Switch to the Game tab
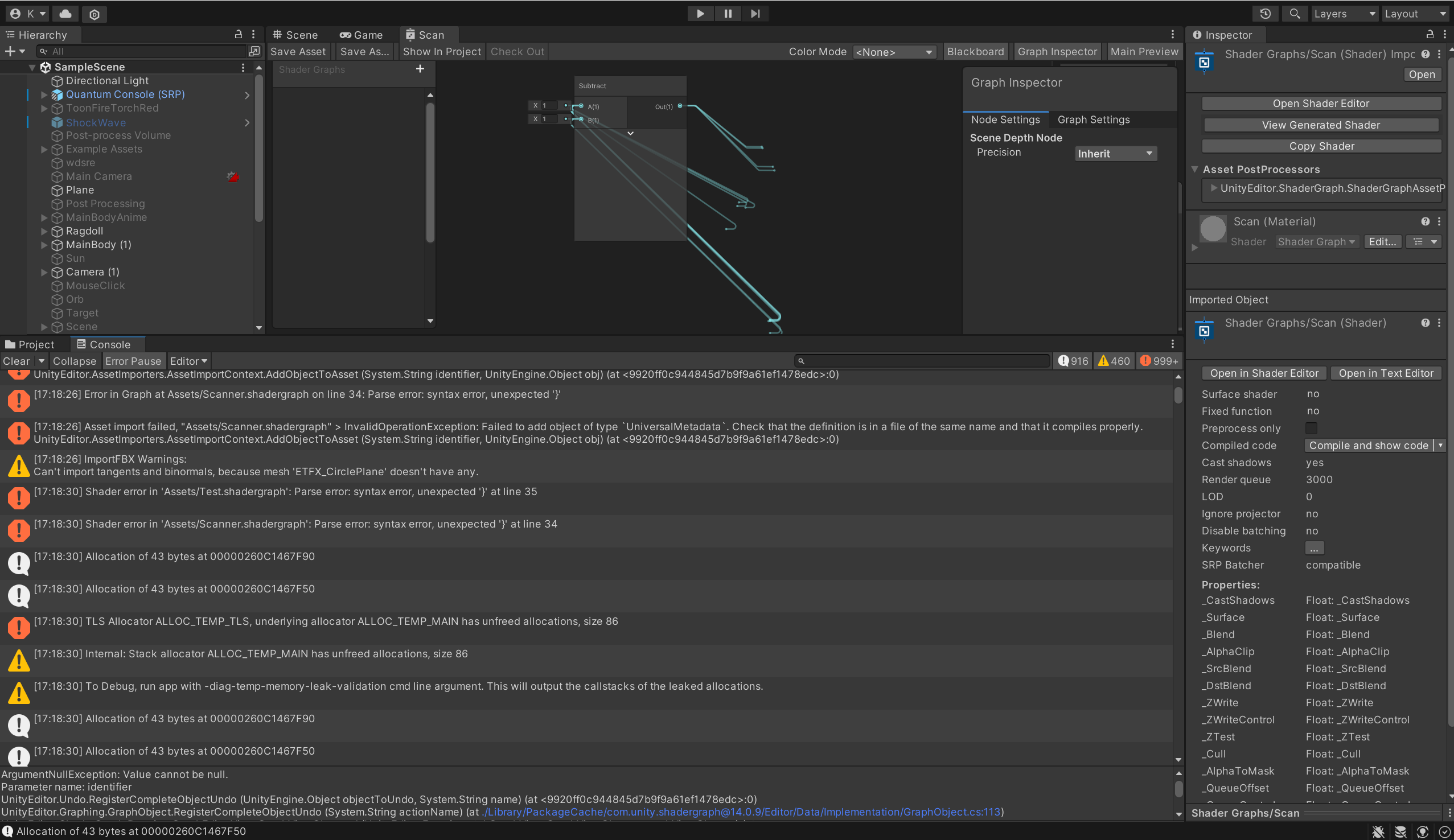The width and height of the screenshot is (1454, 840). (362, 35)
